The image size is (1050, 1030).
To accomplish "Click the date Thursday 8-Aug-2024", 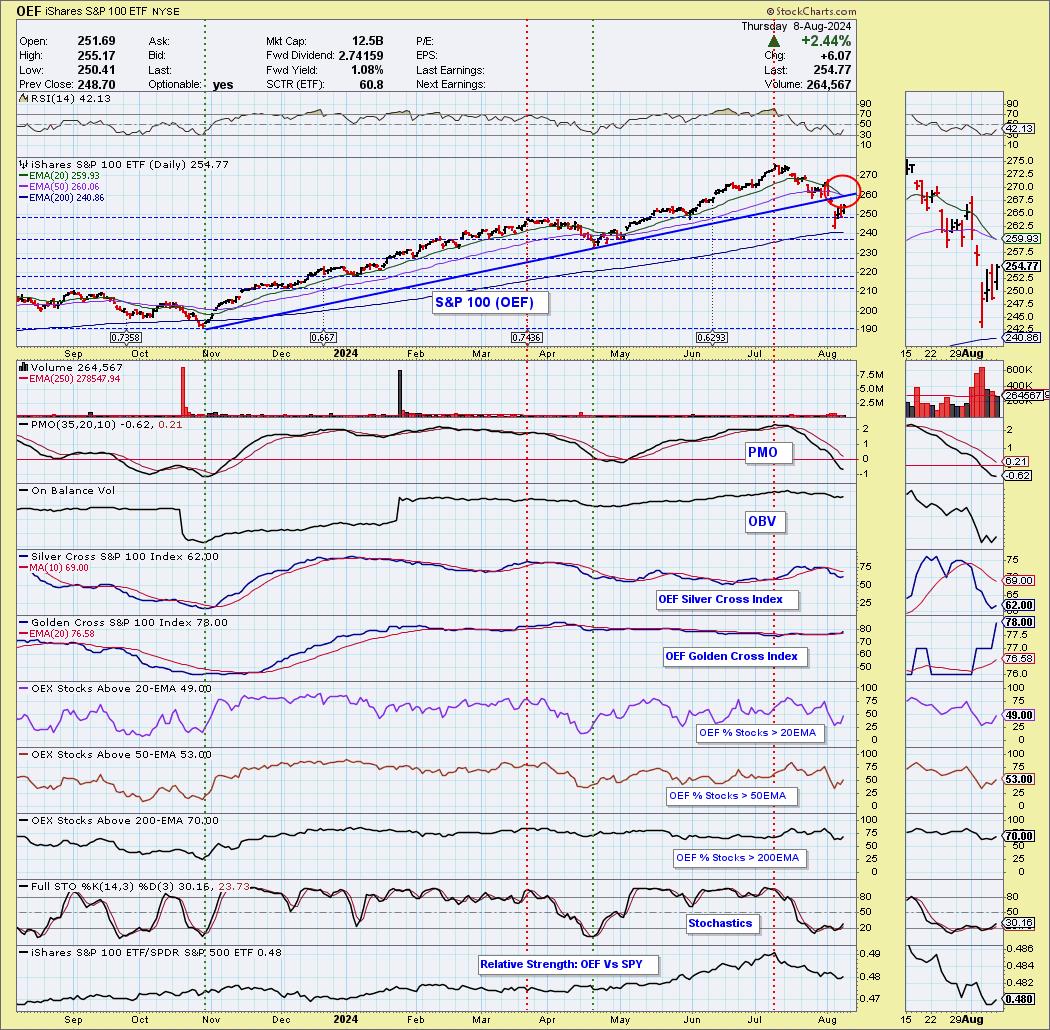I will click(x=796, y=26).
